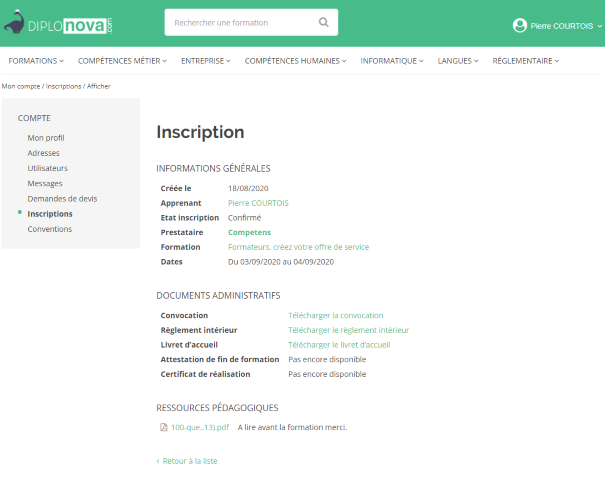
Task: Click the search magnifier icon
Action: tap(323, 22)
